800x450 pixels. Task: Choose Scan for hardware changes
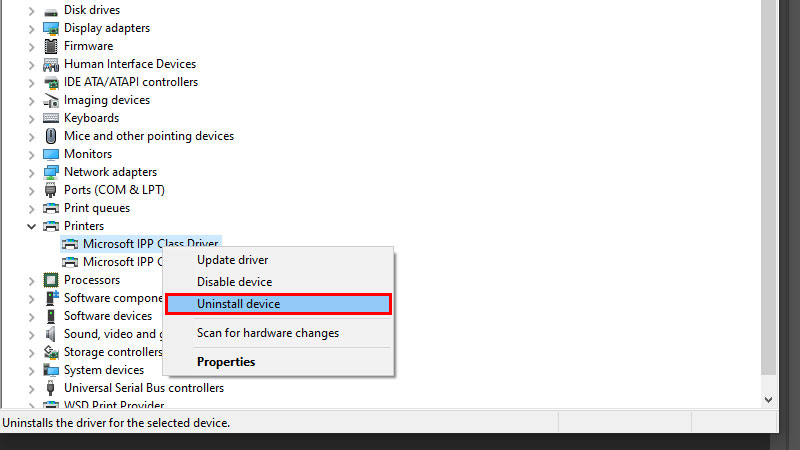pos(279,333)
